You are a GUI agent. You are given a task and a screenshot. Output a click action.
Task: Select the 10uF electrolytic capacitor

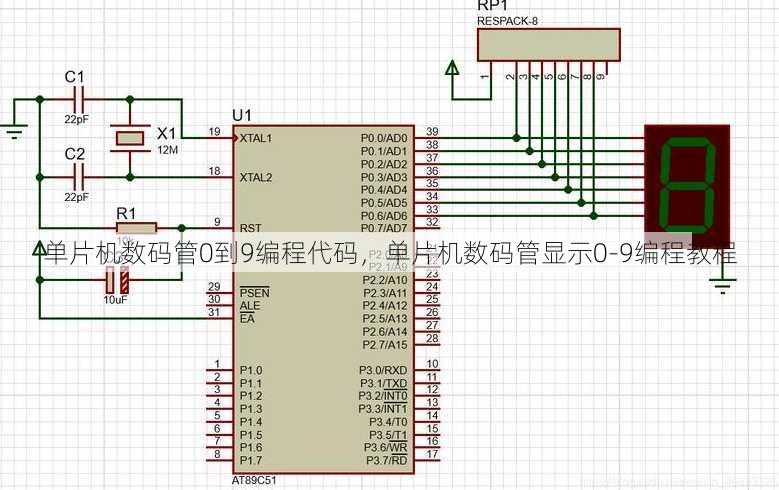pyautogui.click(x=117, y=280)
